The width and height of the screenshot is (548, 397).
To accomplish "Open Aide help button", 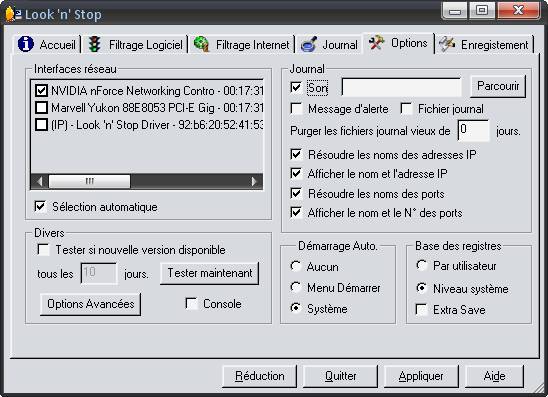I will point(494,376).
